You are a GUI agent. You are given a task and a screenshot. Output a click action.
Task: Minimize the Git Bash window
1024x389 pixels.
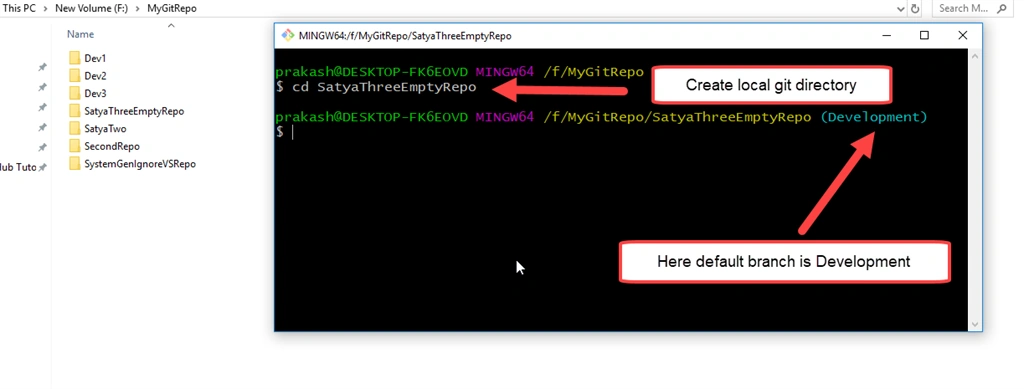[886, 35]
